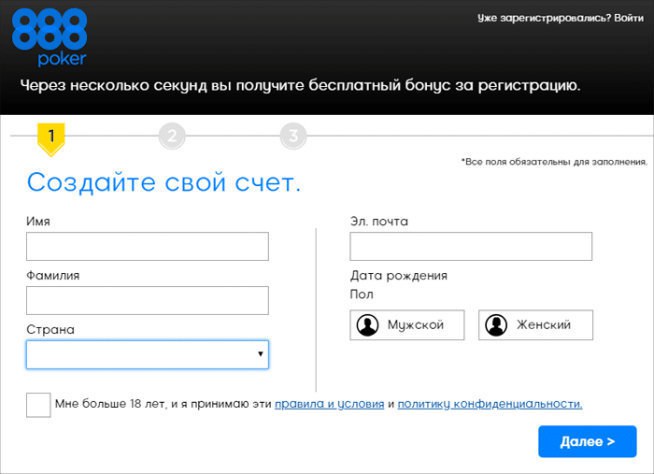Viewport: 654px width, 474px height.
Task: Tick the over-18 agreement checkbox
Action: [38, 405]
